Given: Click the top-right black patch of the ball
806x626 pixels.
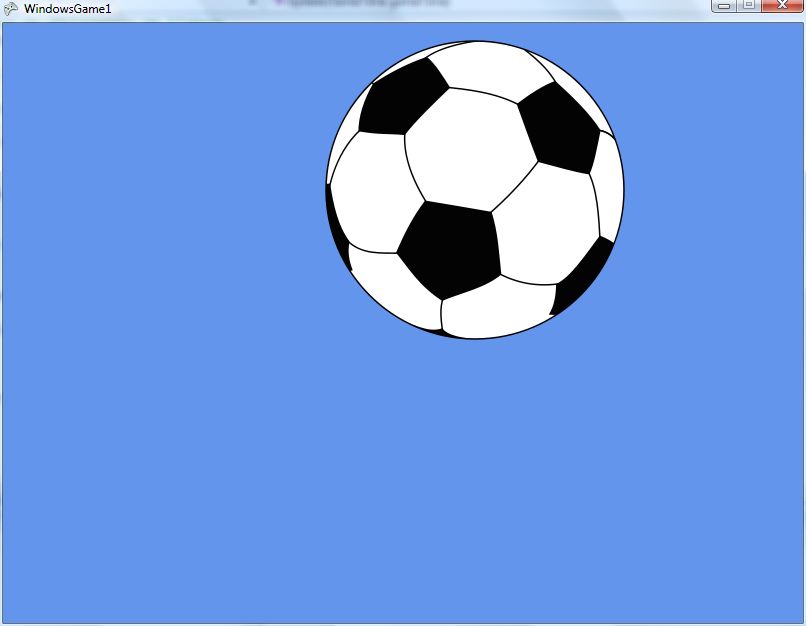Looking at the screenshot, I should [559, 126].
